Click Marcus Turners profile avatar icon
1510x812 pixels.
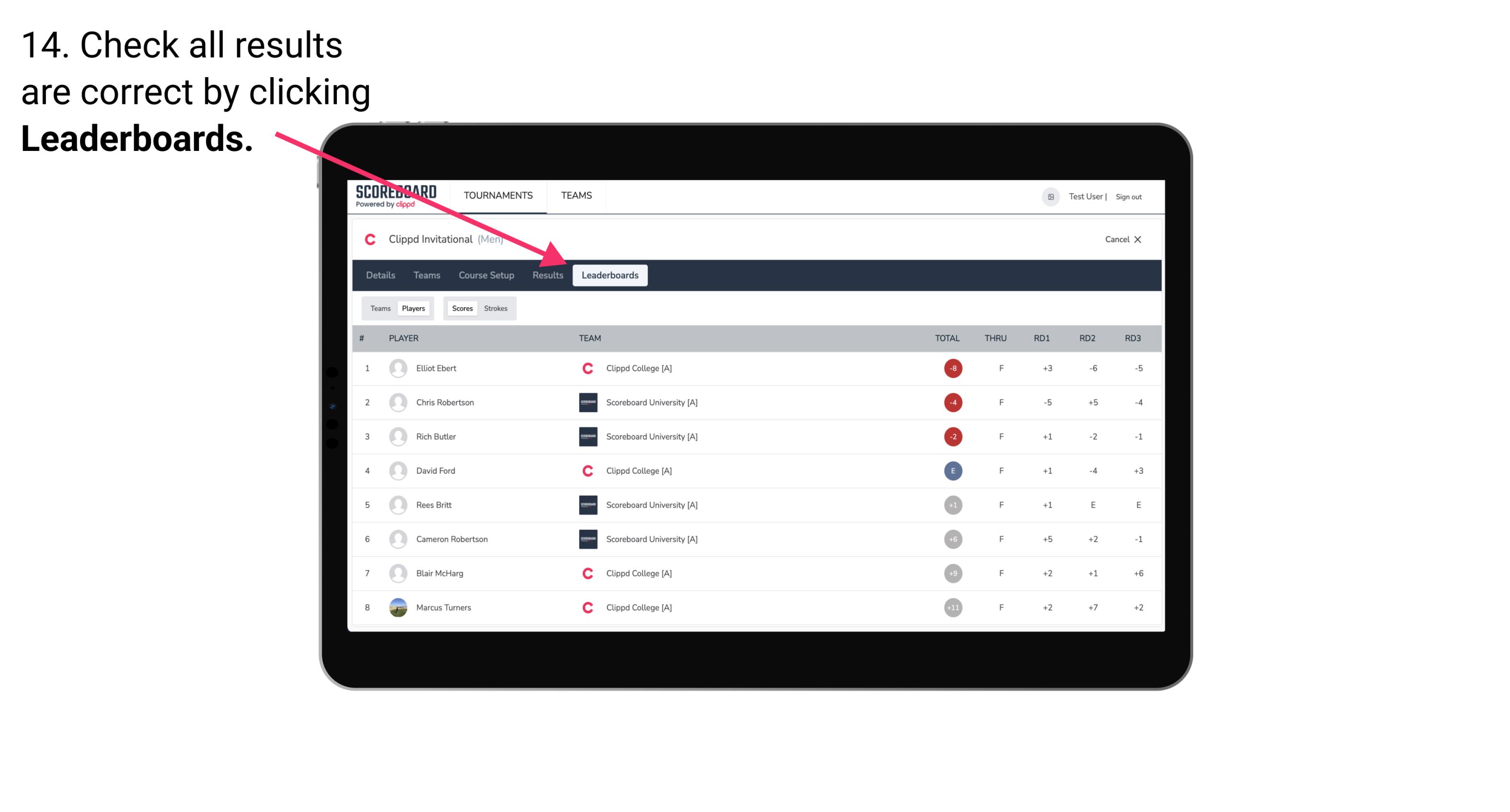click(x=398, y=607)
